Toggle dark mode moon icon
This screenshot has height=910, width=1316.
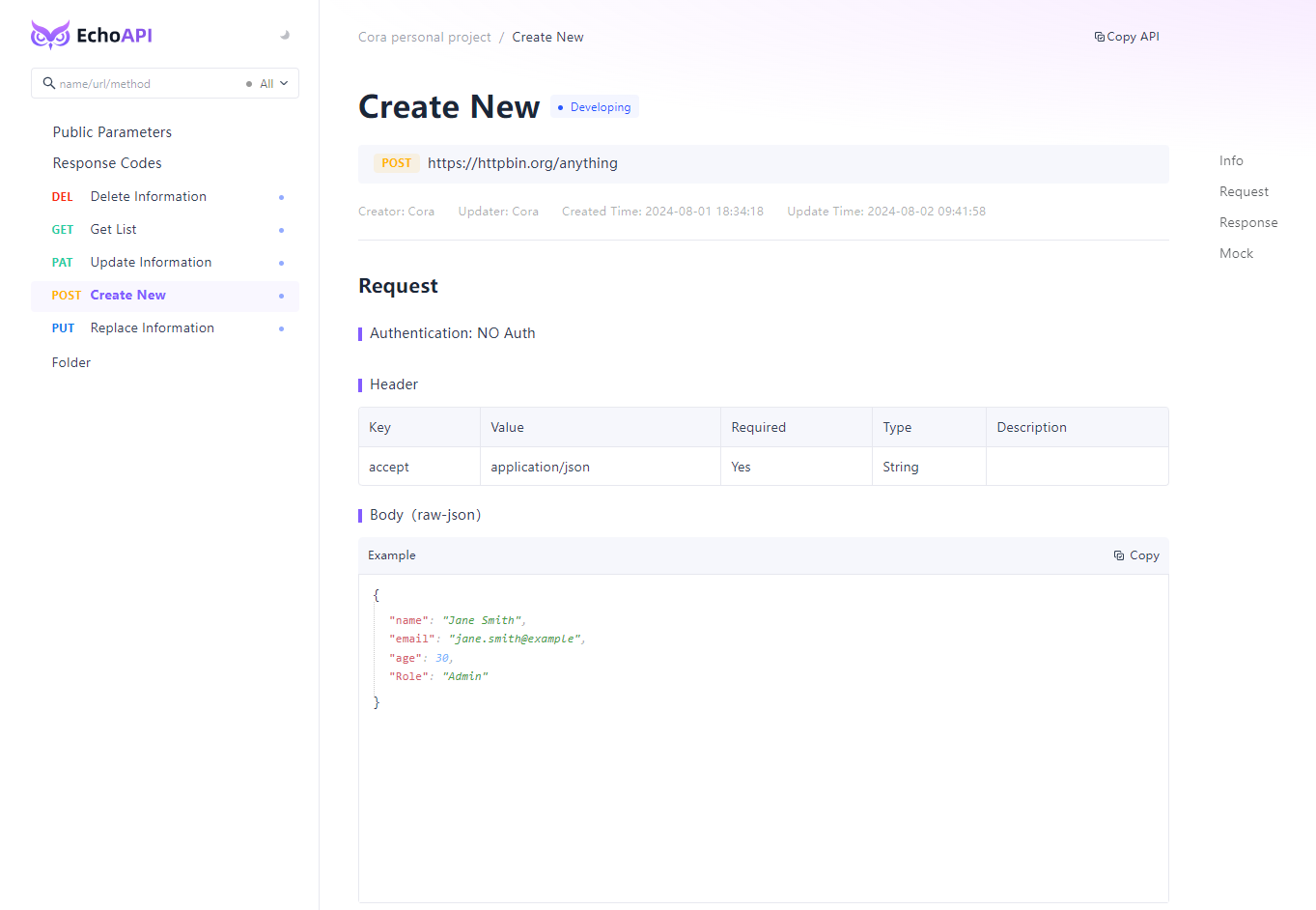click(x=285, y=35)
